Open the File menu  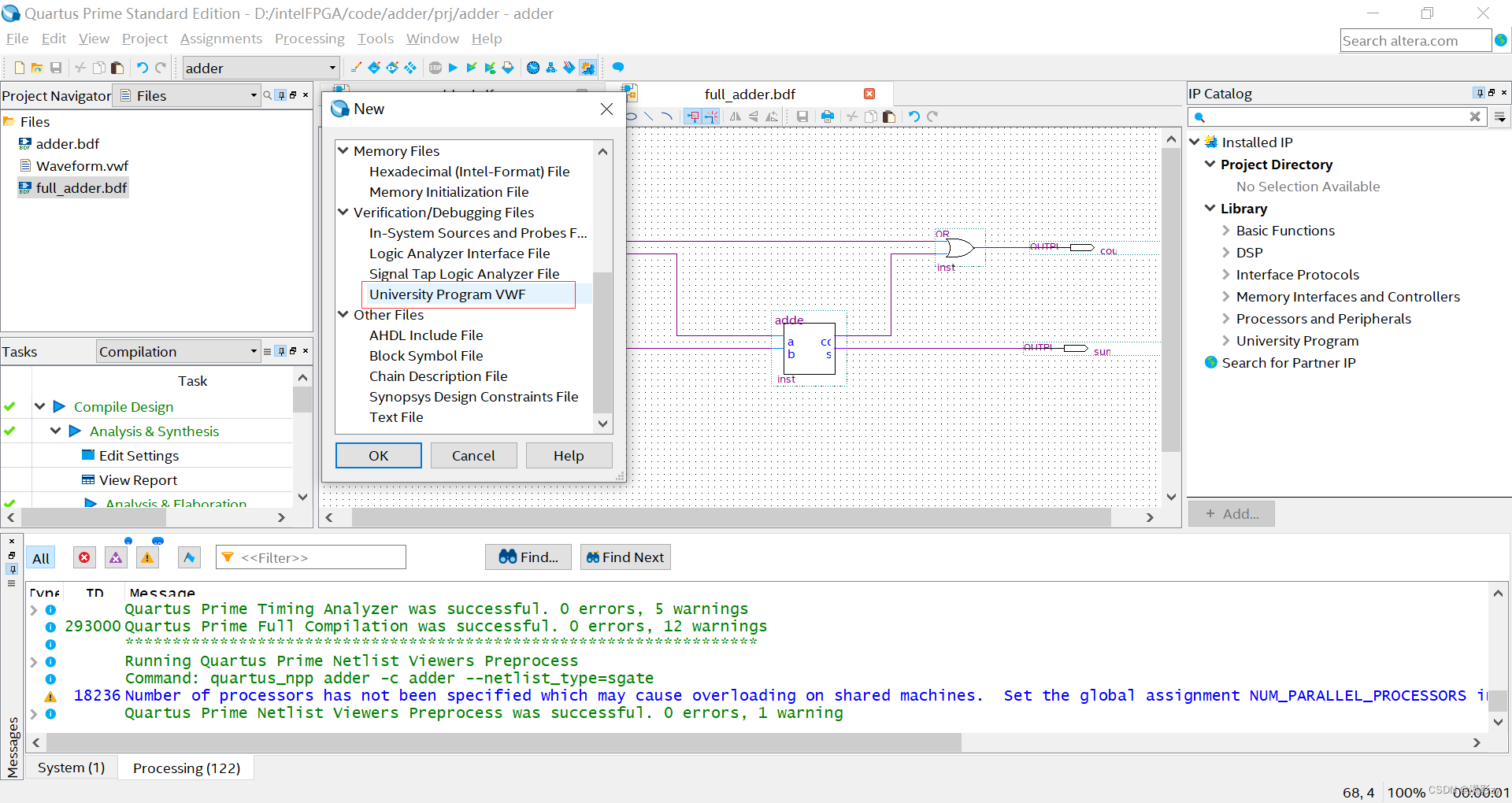point(17,39)
